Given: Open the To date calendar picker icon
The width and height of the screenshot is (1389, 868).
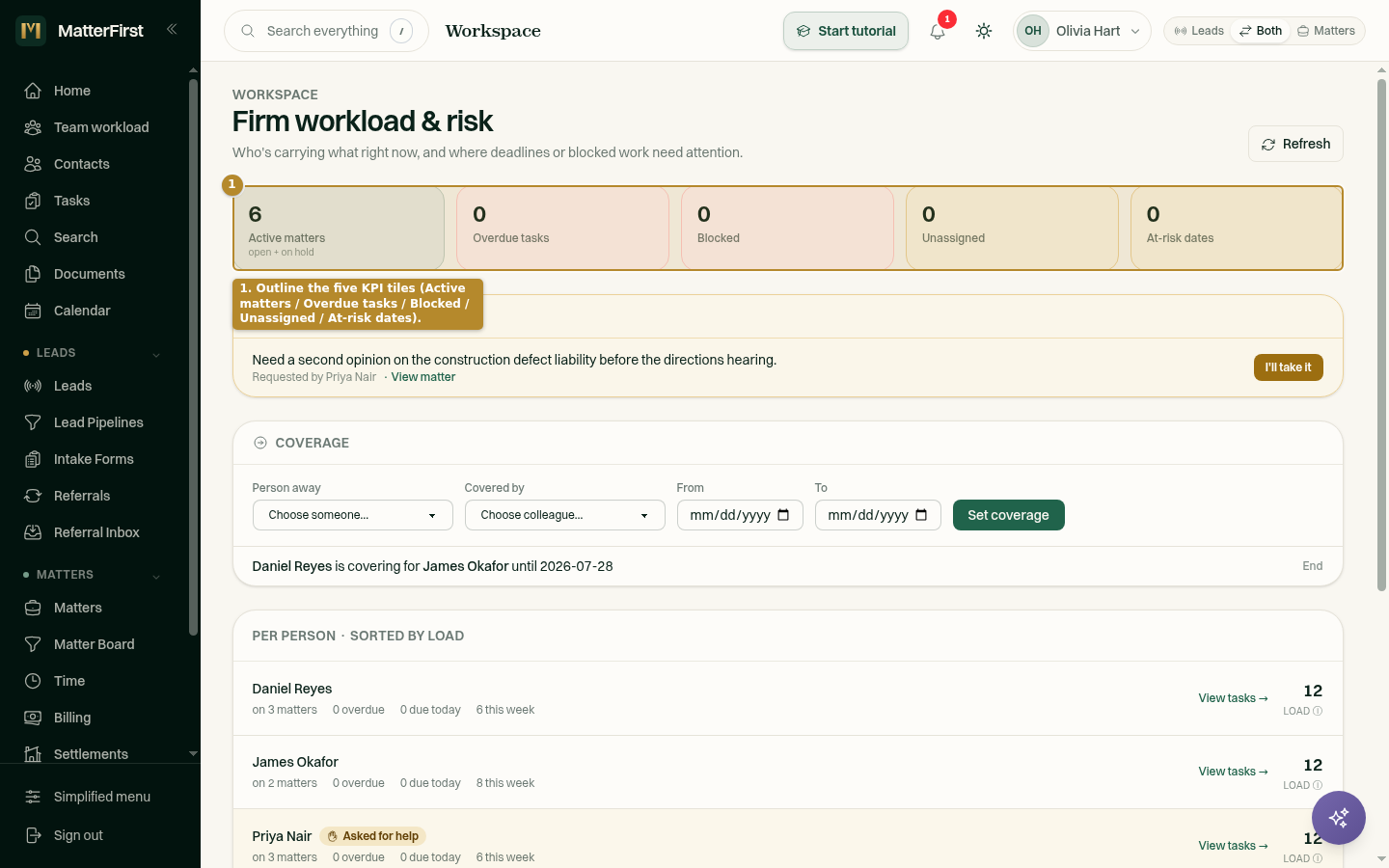Looking at the screenshot, I should (921, 515).
